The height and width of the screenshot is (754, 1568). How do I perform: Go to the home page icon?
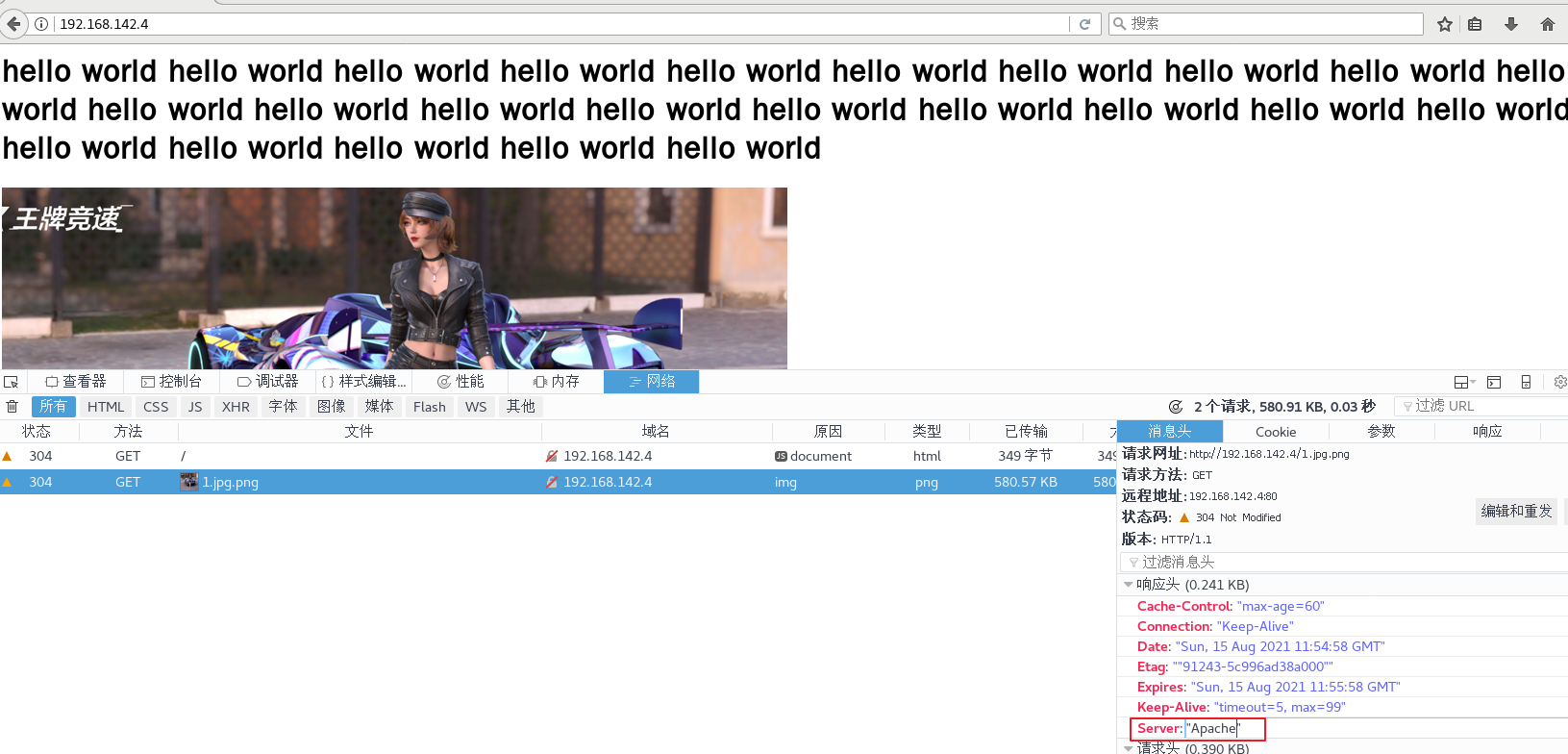1547,24
